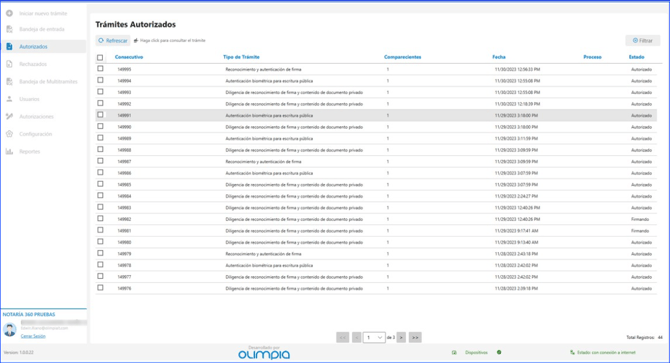
Task: Click Firmando status of row 149981
Action: click(x=640, y=231)
